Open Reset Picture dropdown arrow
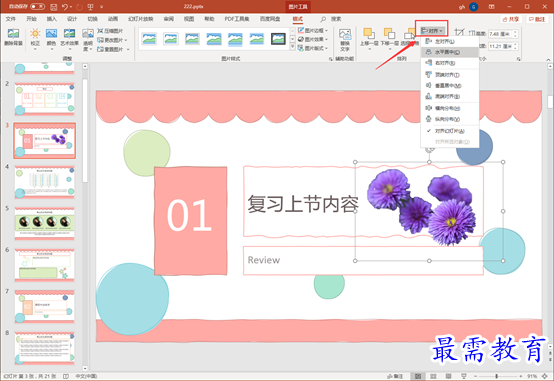This screenshot has height=381, width=554. click(x=128, y=49)
